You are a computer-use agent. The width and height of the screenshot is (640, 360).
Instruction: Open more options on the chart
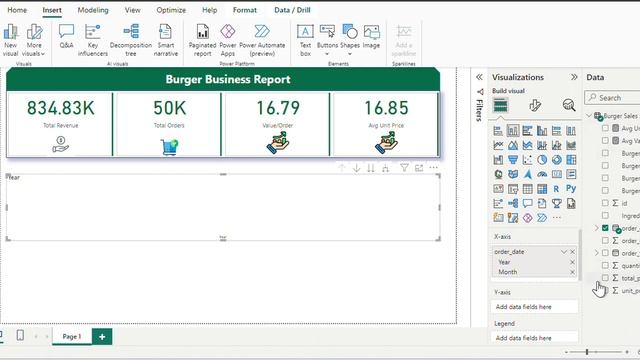pyautogui.click(x=433, y=168)
